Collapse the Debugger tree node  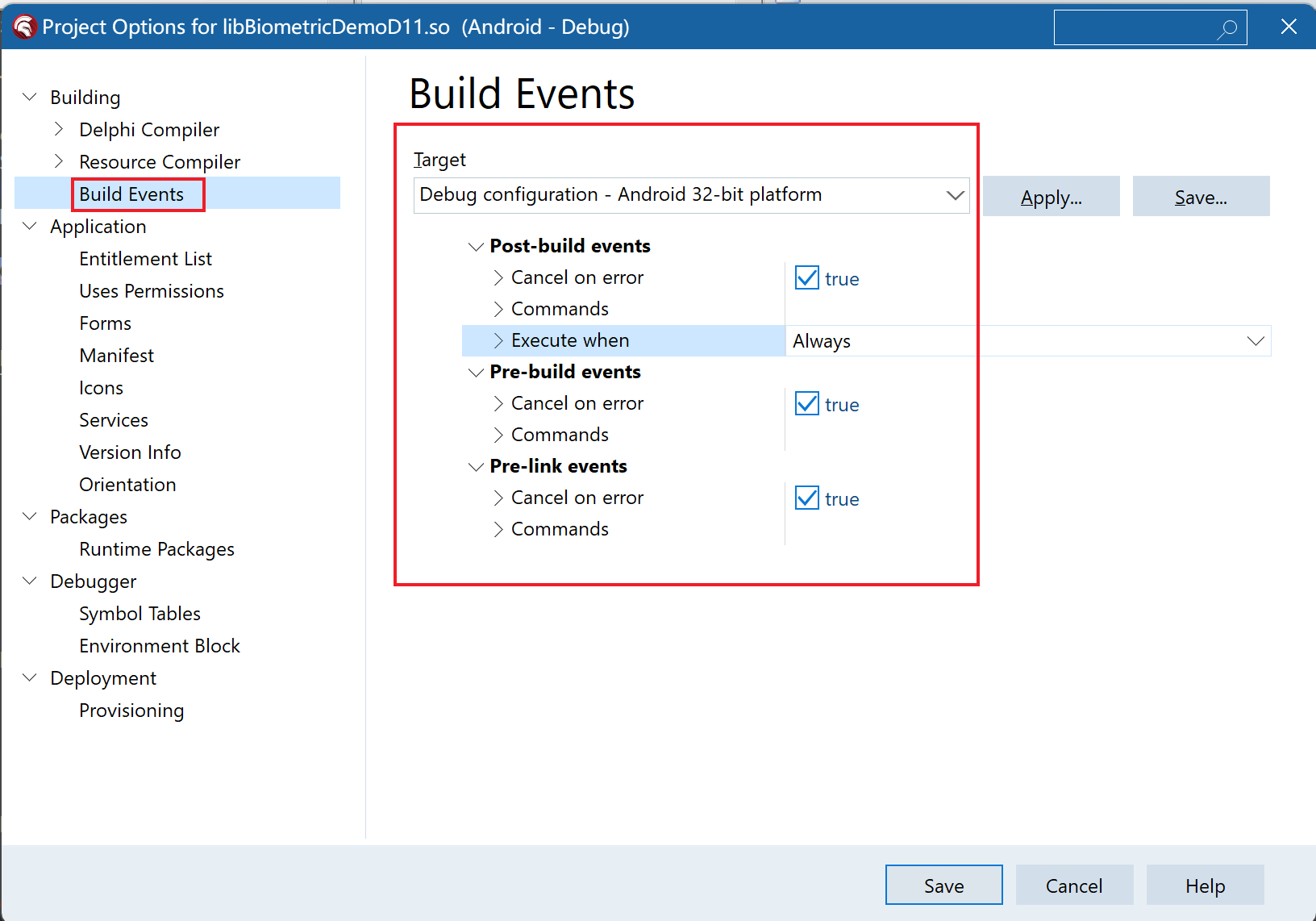tap(30, 581)
